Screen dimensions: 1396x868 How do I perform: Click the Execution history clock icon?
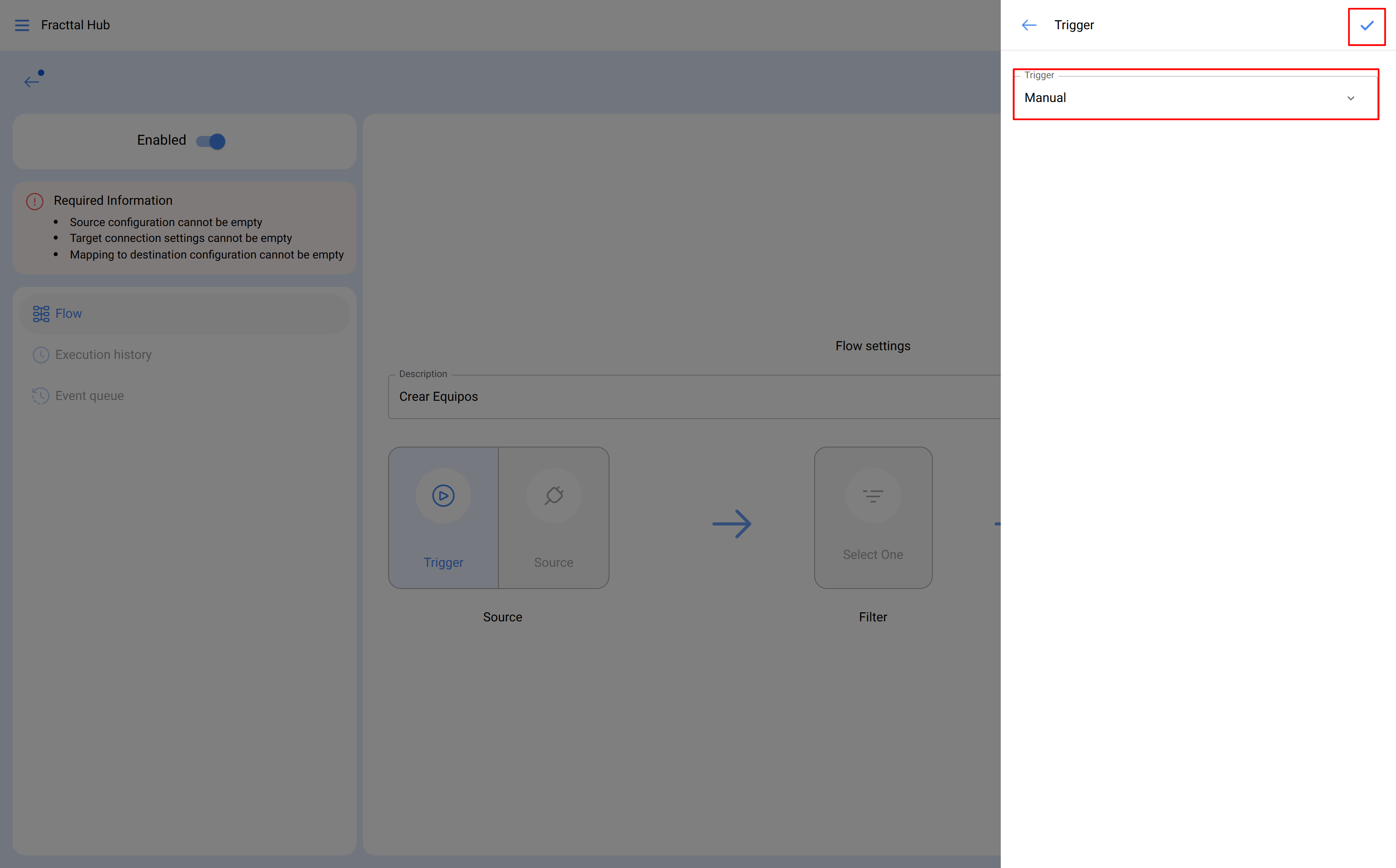tap(40, 355)
